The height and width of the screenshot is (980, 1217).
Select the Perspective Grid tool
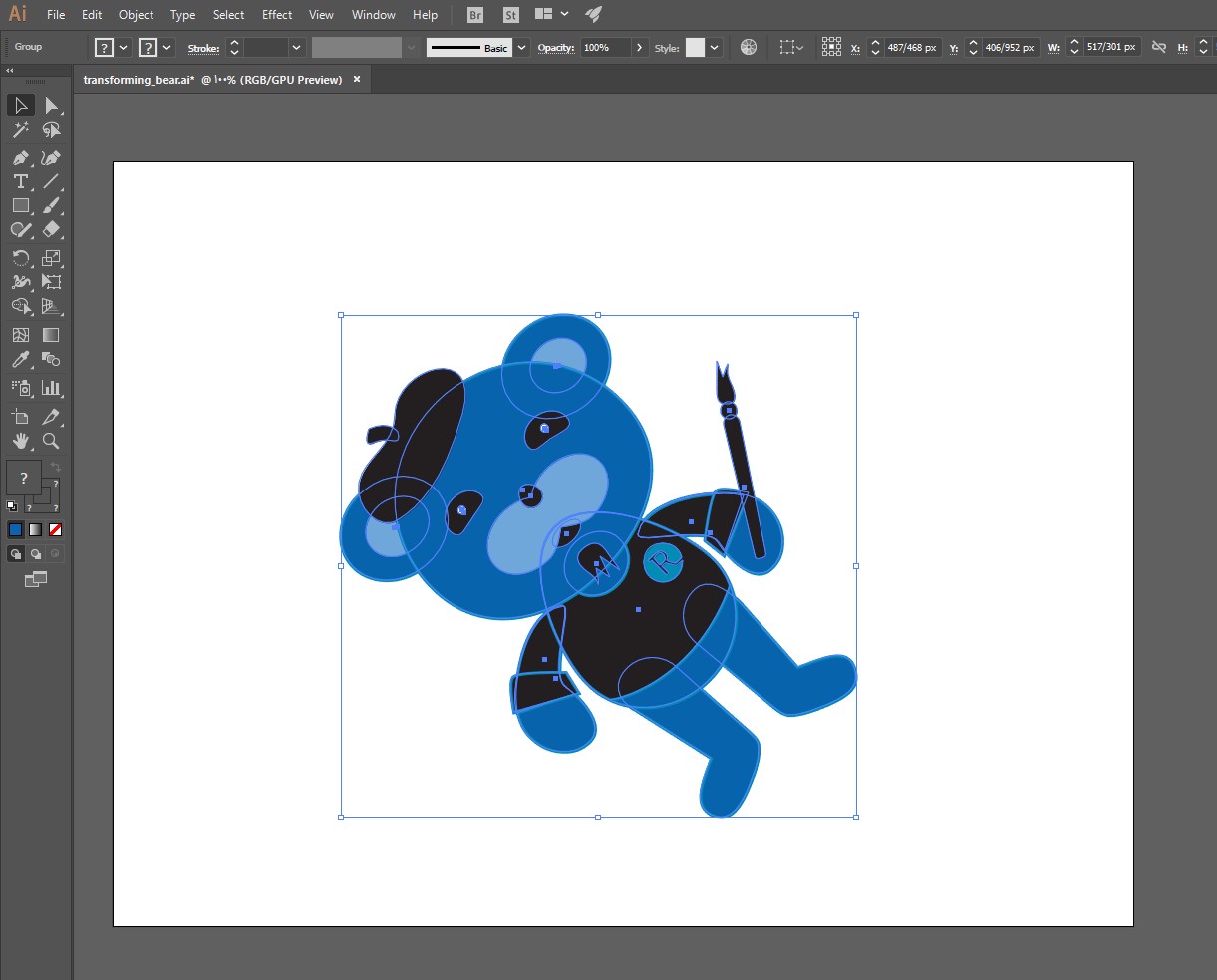pos(52,306)
